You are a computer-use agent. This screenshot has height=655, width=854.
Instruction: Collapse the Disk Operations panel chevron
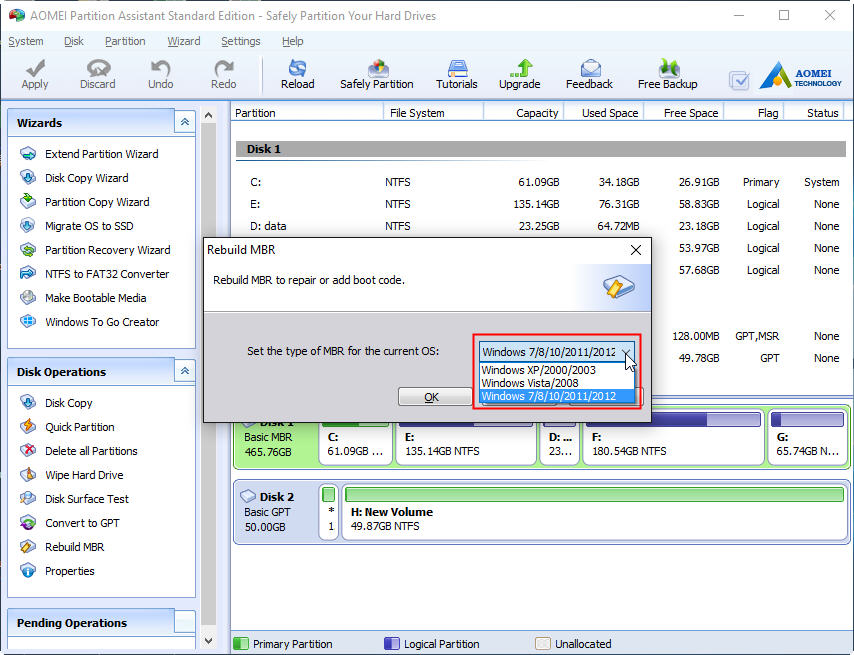(185, 371)
